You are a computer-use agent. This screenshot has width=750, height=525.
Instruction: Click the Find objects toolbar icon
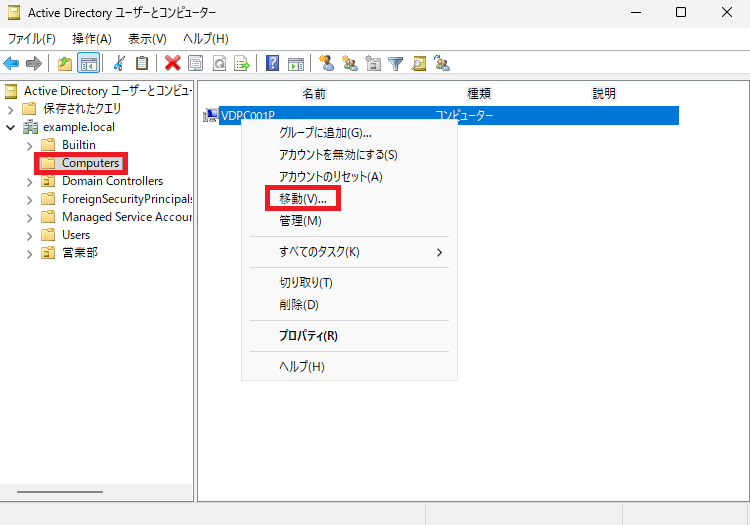(419, 63)
